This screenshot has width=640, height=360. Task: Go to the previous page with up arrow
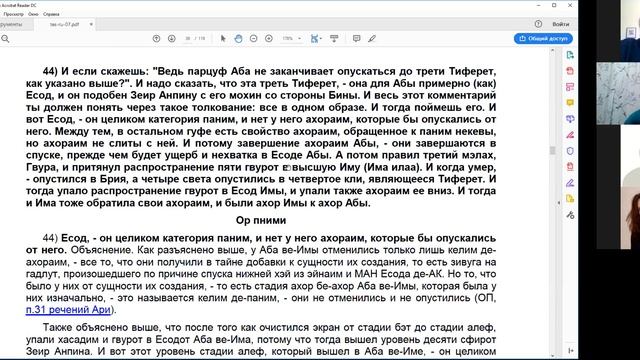coord(156,38)
